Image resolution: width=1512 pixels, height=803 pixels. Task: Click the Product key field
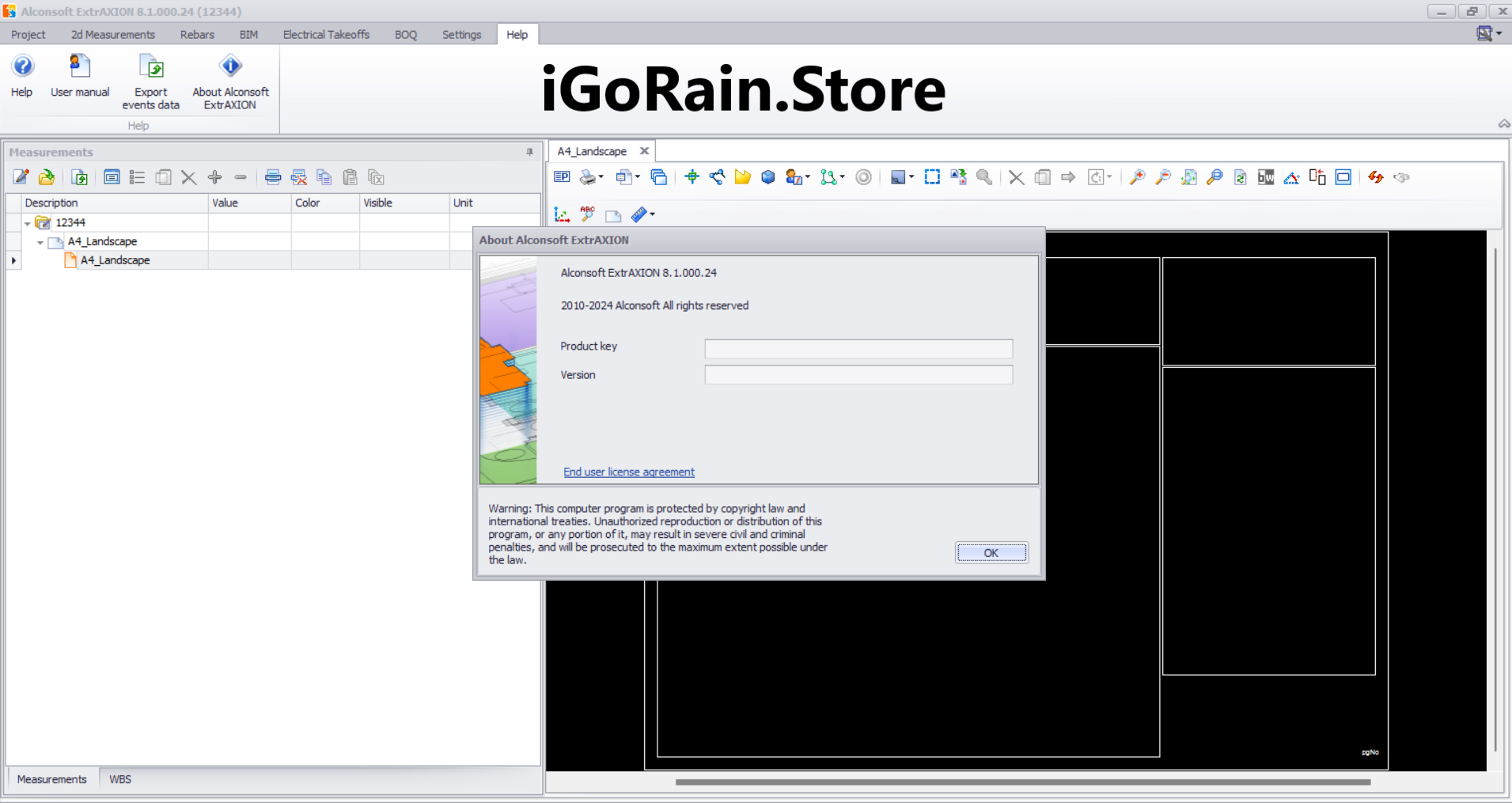(858, 349)
